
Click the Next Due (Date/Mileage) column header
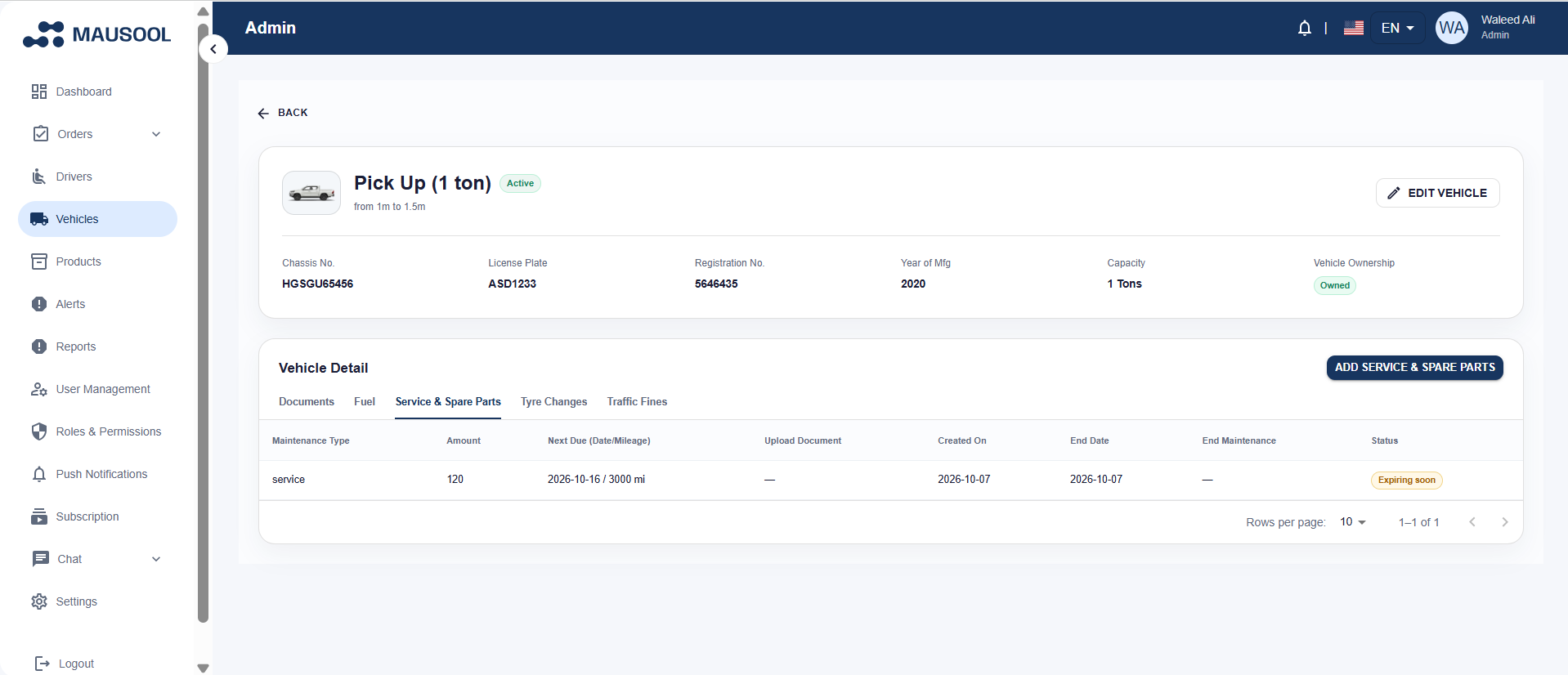pos(599,440)
